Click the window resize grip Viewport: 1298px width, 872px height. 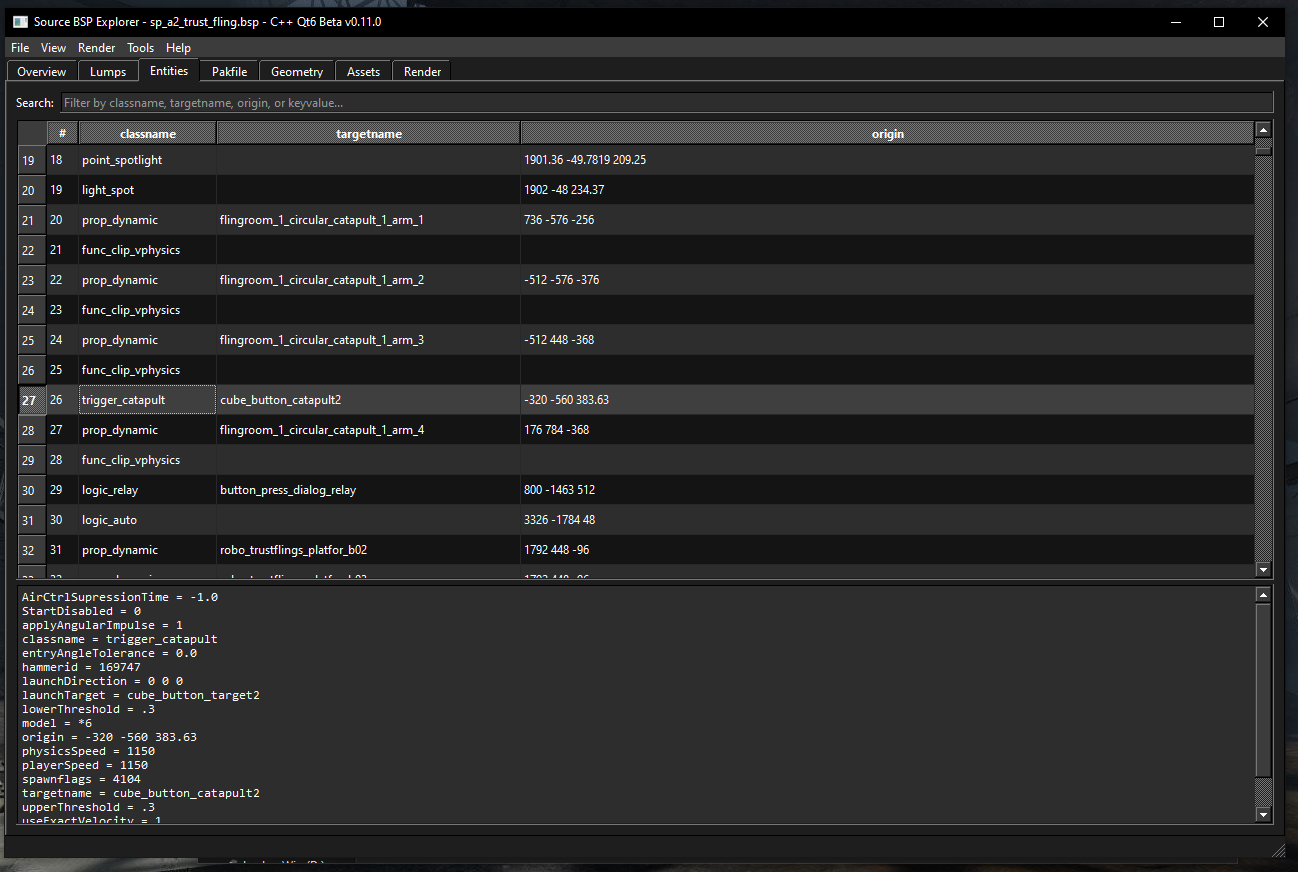tap(1278, 850)
